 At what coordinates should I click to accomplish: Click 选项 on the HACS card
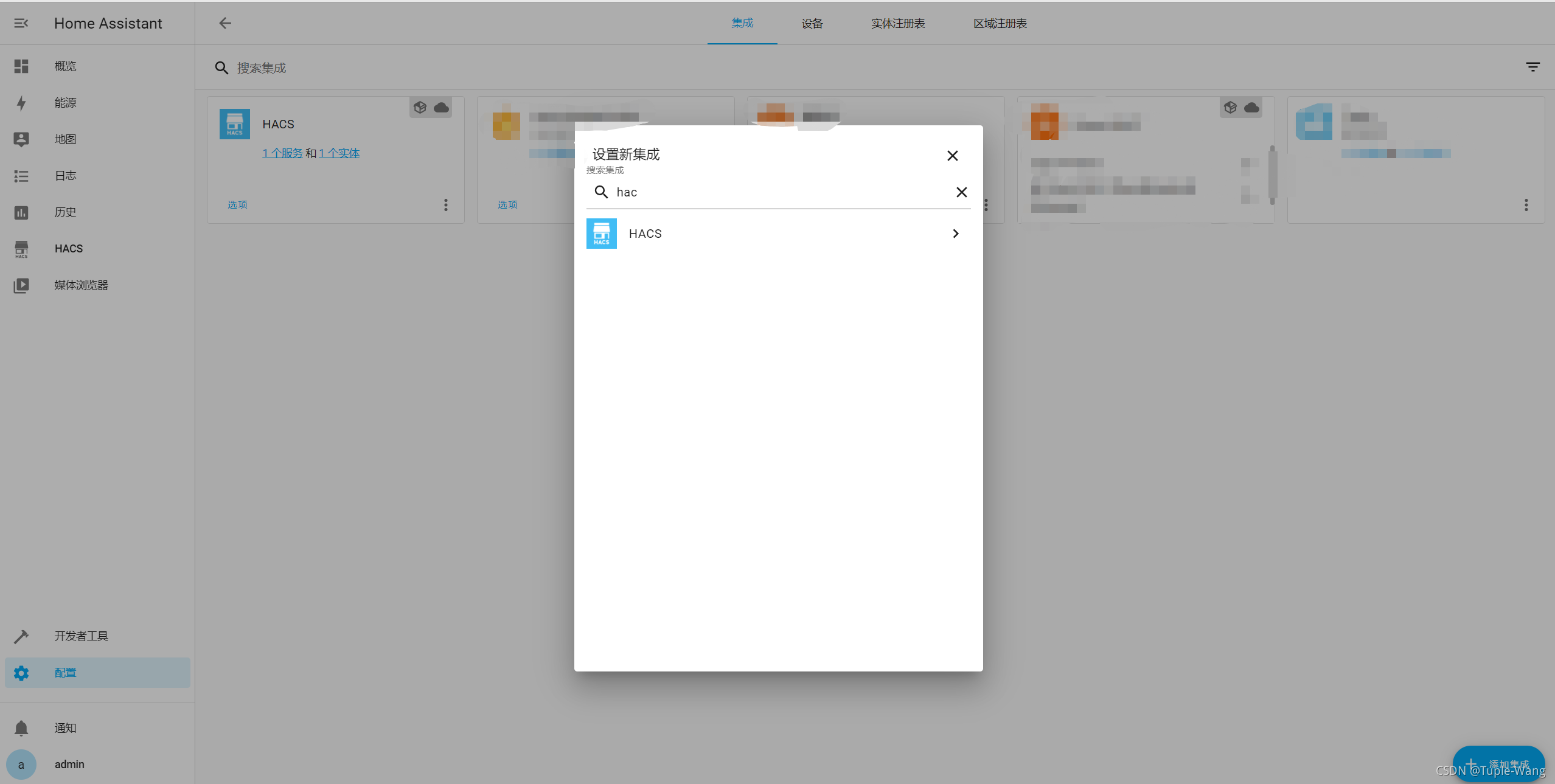(x=237, y=205)
